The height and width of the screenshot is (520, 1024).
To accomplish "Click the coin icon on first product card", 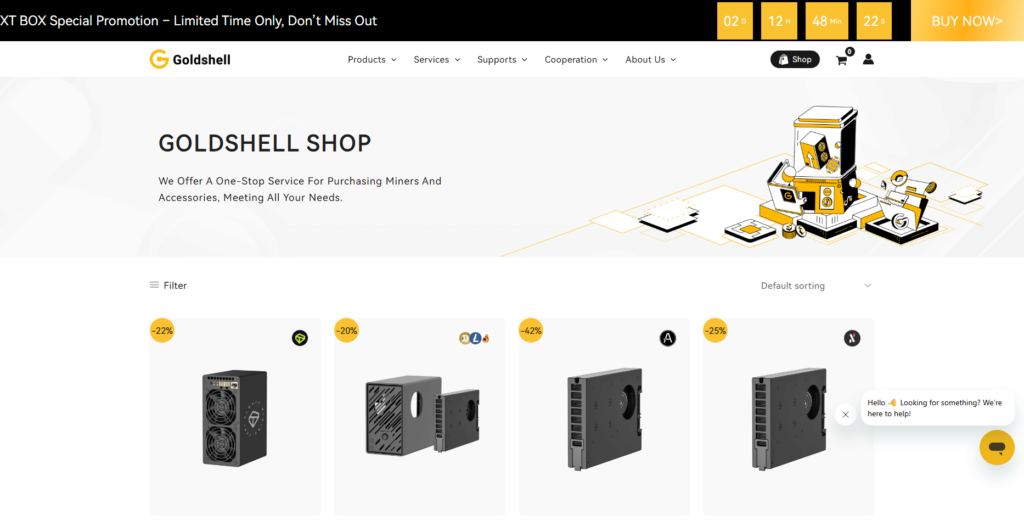I will click(x=300, y=338).
